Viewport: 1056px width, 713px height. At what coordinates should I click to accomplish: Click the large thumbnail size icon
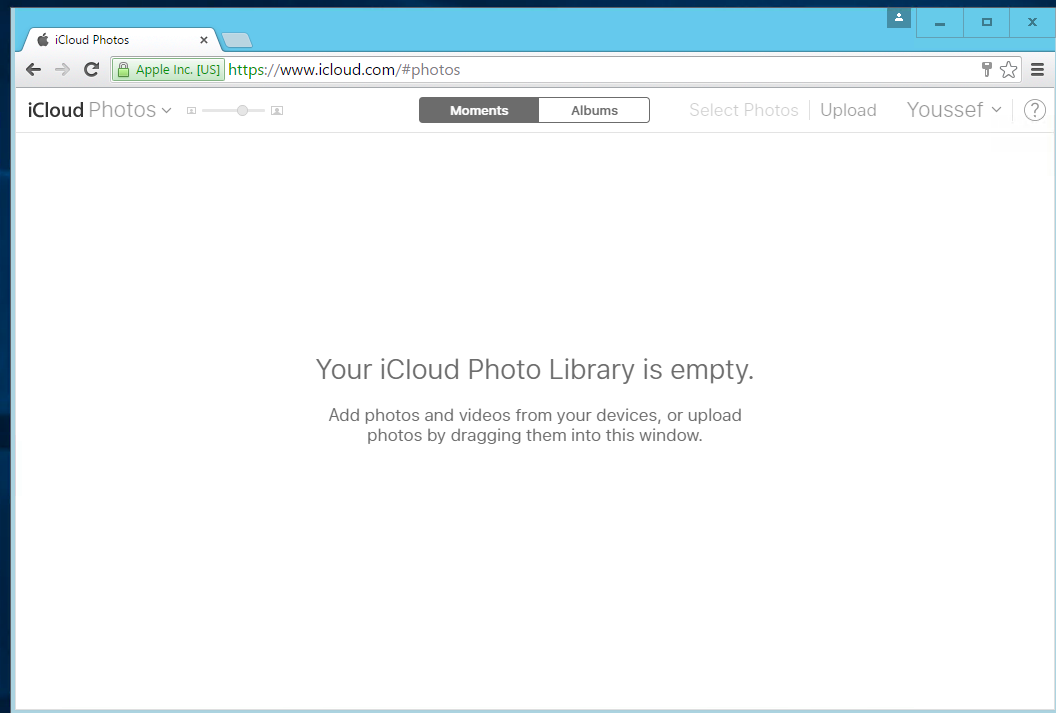[x=277, y=110]
